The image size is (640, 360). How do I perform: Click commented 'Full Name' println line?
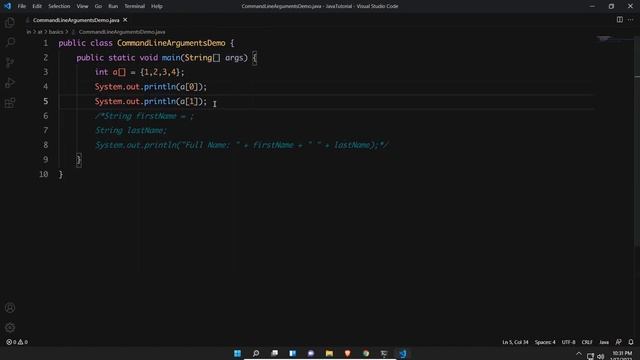242,145
